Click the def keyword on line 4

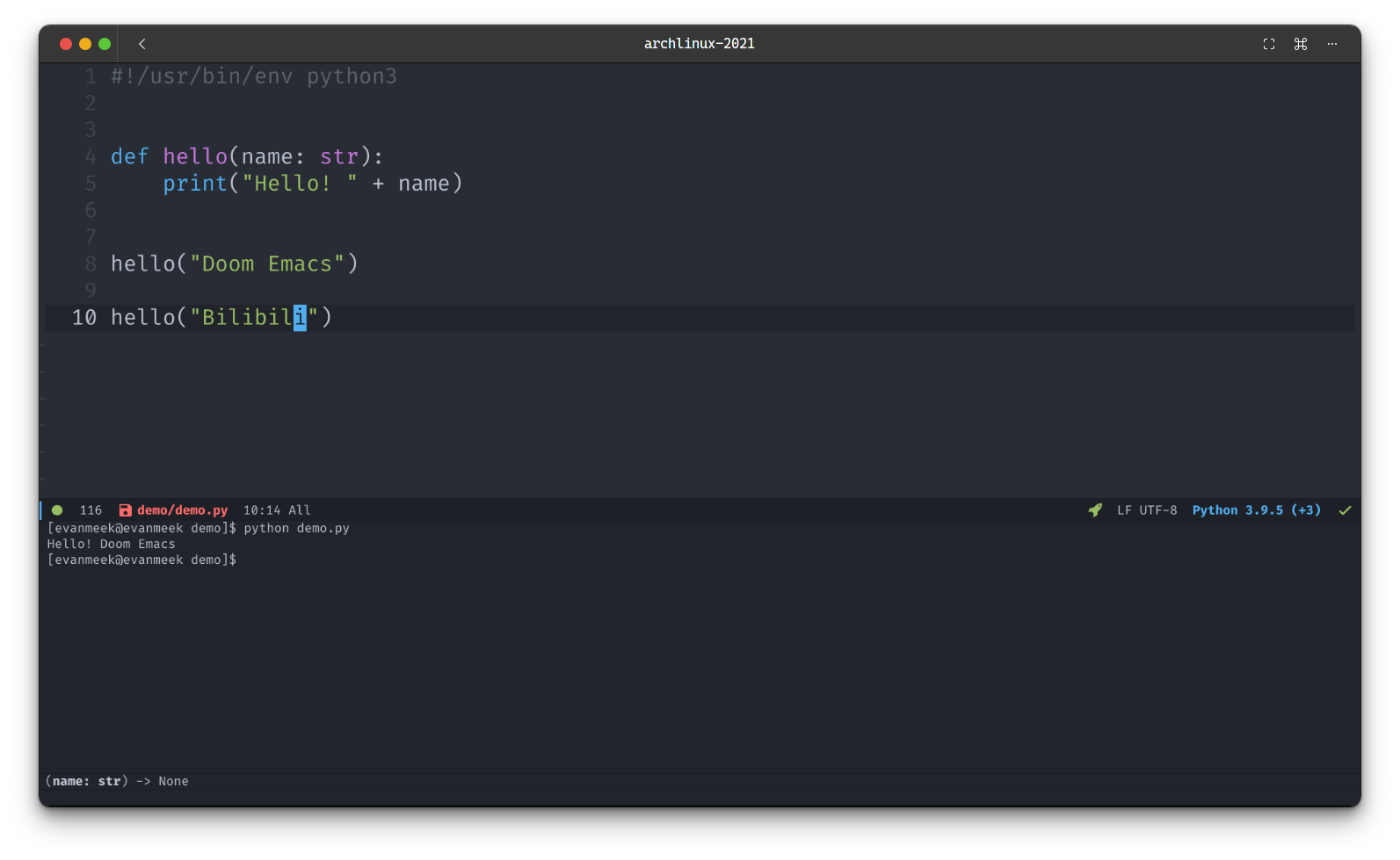[x=130, y=156]
